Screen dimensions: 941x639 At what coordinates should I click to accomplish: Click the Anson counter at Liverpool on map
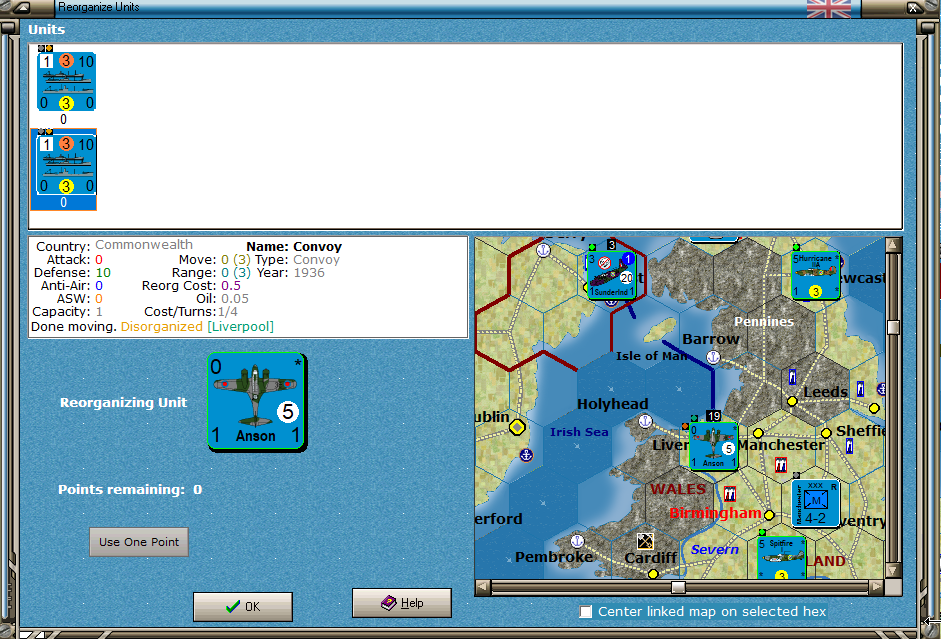coord(714,446)
